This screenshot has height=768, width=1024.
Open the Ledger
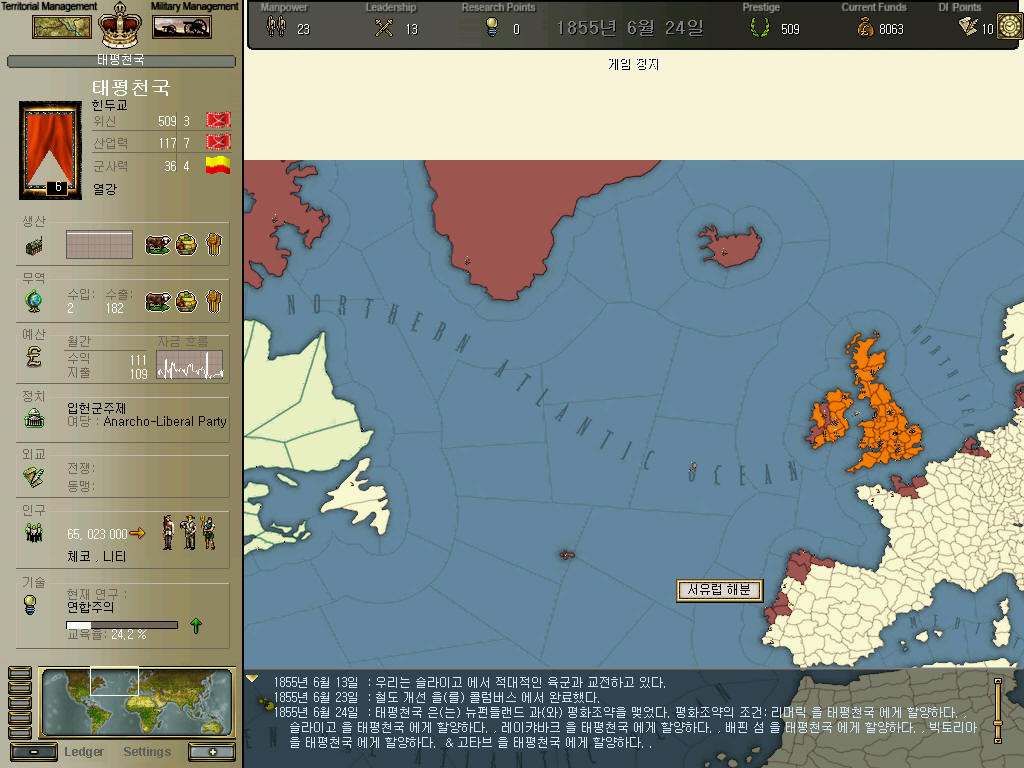pyautogui.click(x=84, y=752)
